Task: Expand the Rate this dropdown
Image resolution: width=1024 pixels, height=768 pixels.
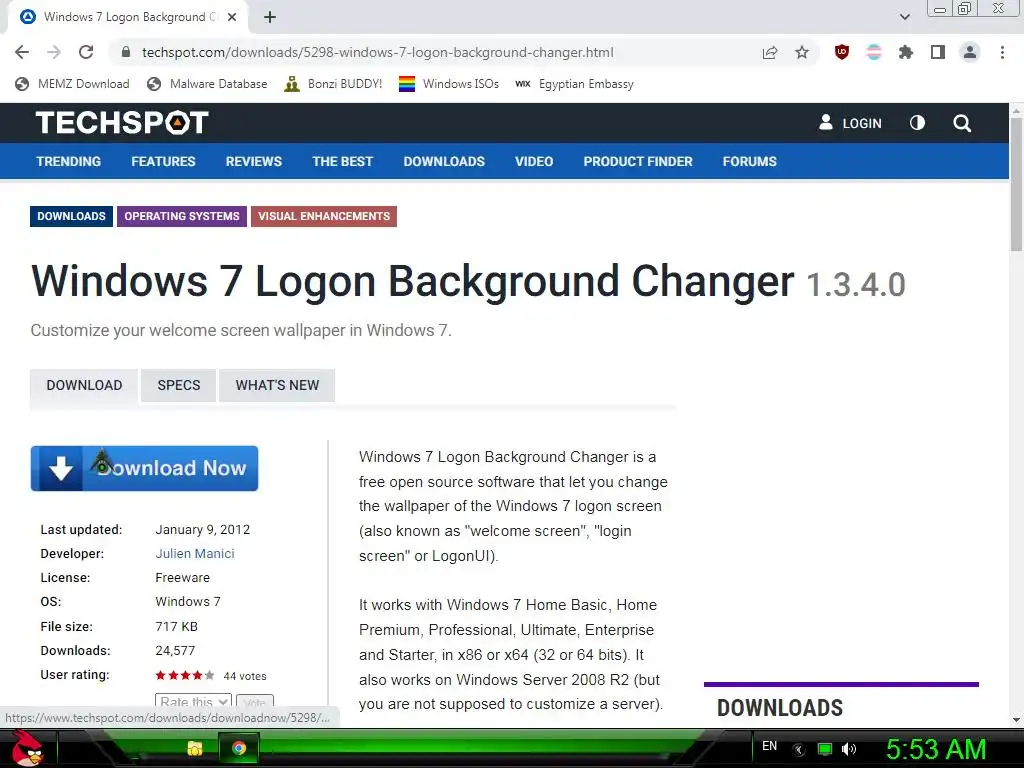Action: click(193, 701)
